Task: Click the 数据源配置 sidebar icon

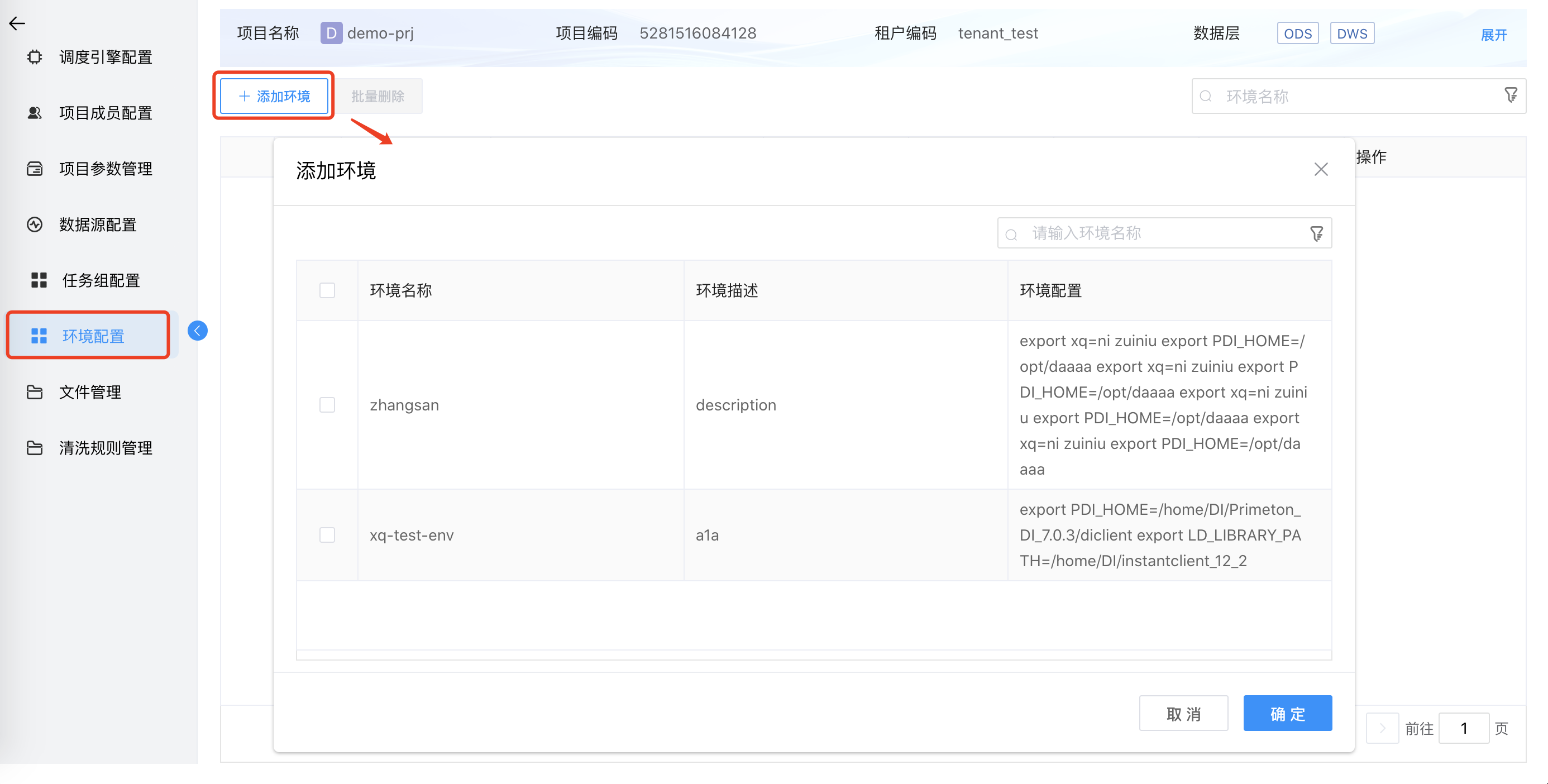Action: point(35,224)
